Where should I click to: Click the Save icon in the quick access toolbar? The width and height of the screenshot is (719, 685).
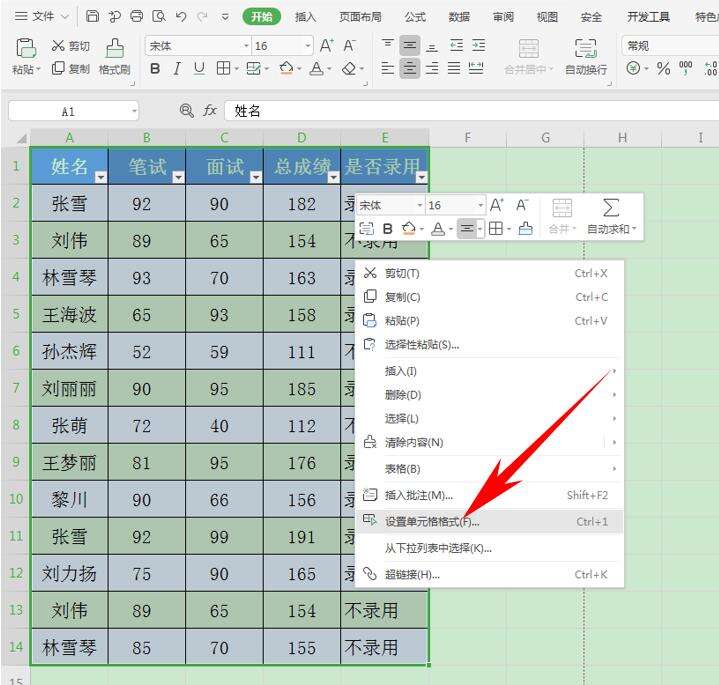tap(92, 17)
